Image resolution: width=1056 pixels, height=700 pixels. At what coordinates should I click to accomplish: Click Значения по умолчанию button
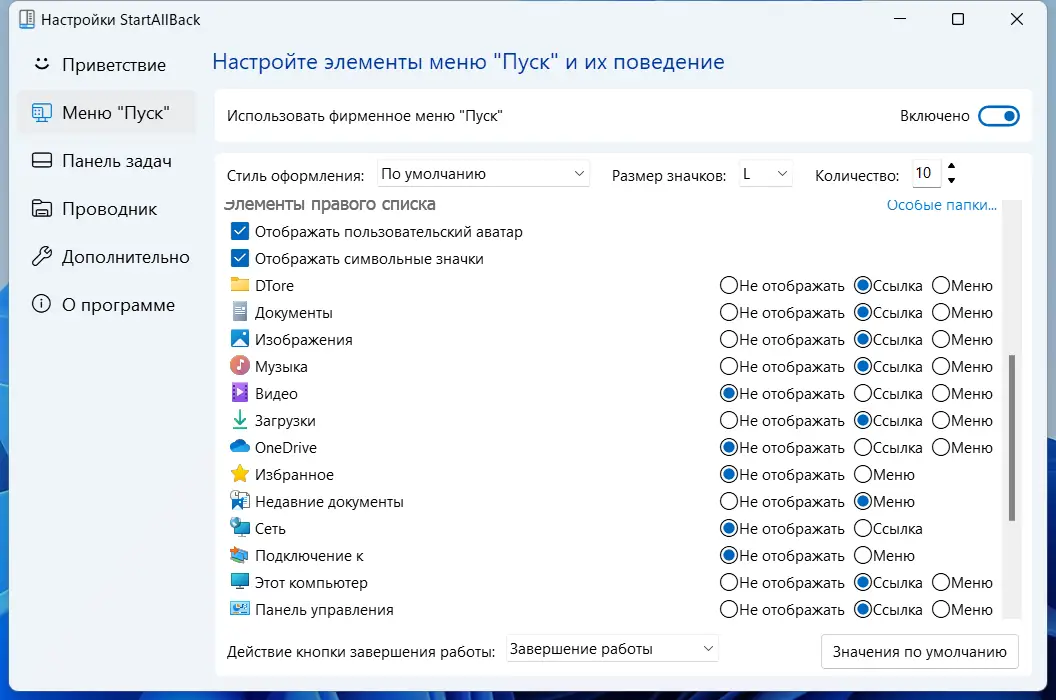(x=919, y=651)
